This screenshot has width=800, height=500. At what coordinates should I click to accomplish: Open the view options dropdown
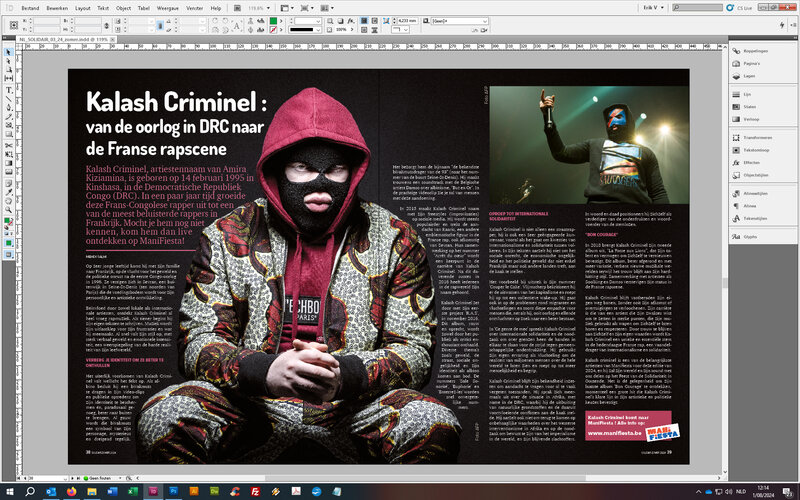pos(285,8)
